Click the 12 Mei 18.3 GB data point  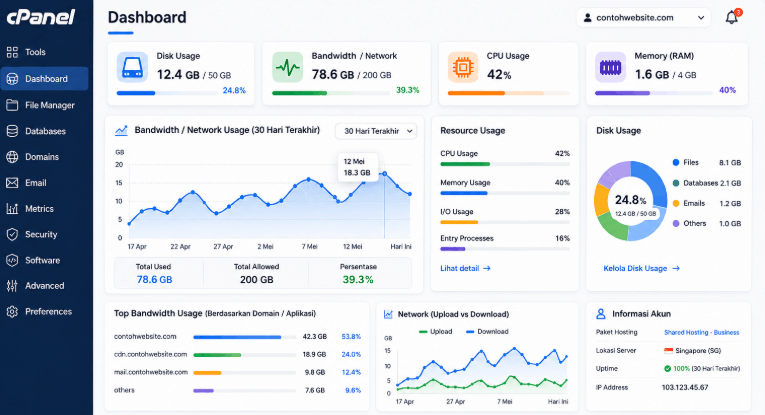tap(384, 174)
